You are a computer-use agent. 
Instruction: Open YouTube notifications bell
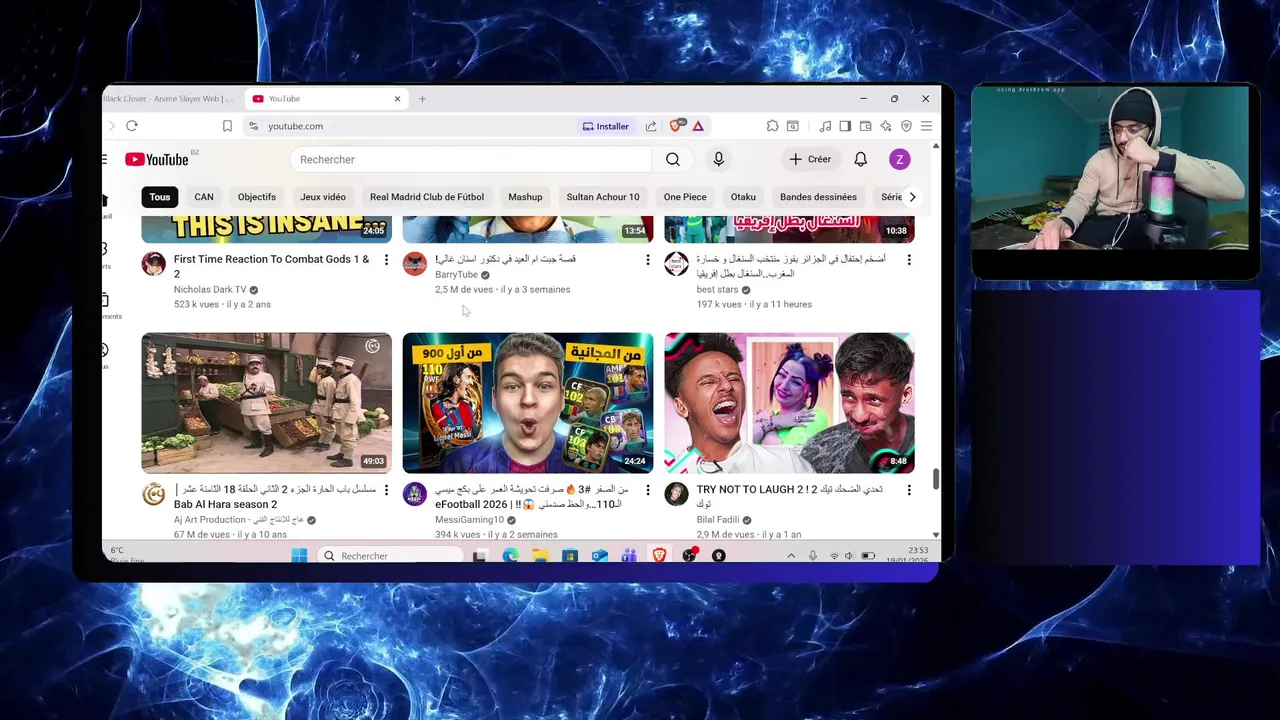click(x=860, y=159)
